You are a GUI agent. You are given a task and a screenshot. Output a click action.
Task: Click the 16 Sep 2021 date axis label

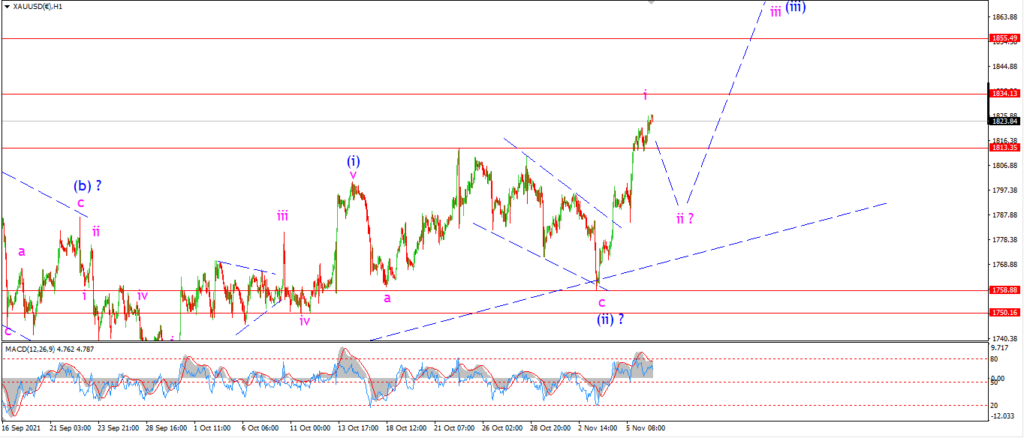pos(20,428)
